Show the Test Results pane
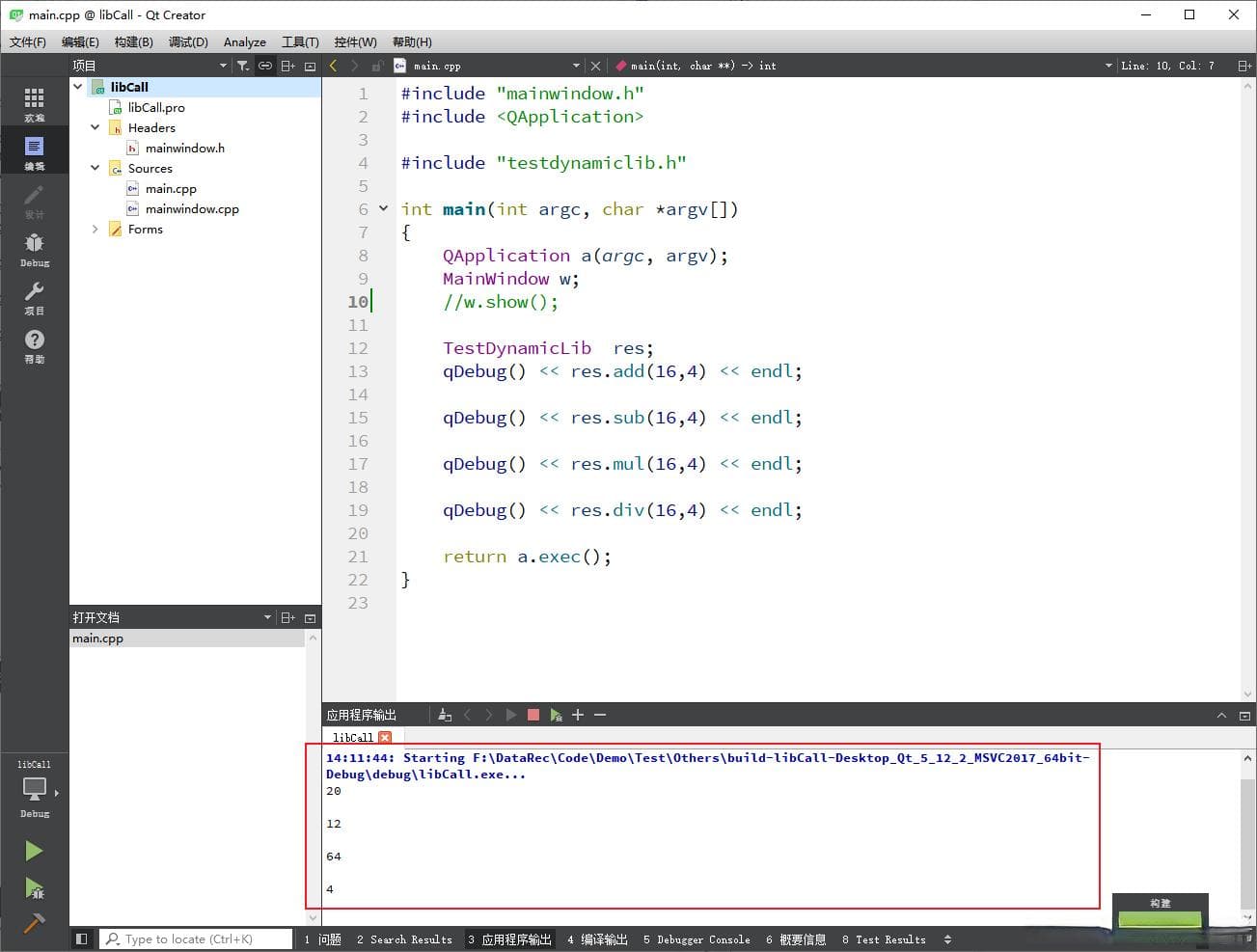1257x952 pixels. (884, 939)
